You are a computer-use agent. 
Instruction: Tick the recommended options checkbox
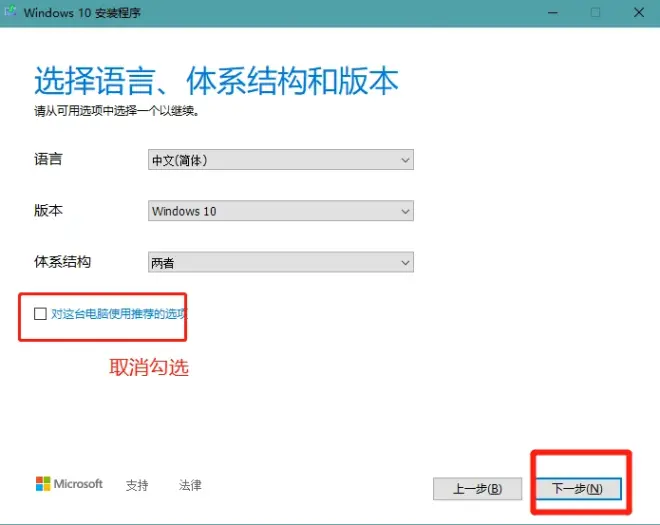pyautogui.click(x=40, y=314)
